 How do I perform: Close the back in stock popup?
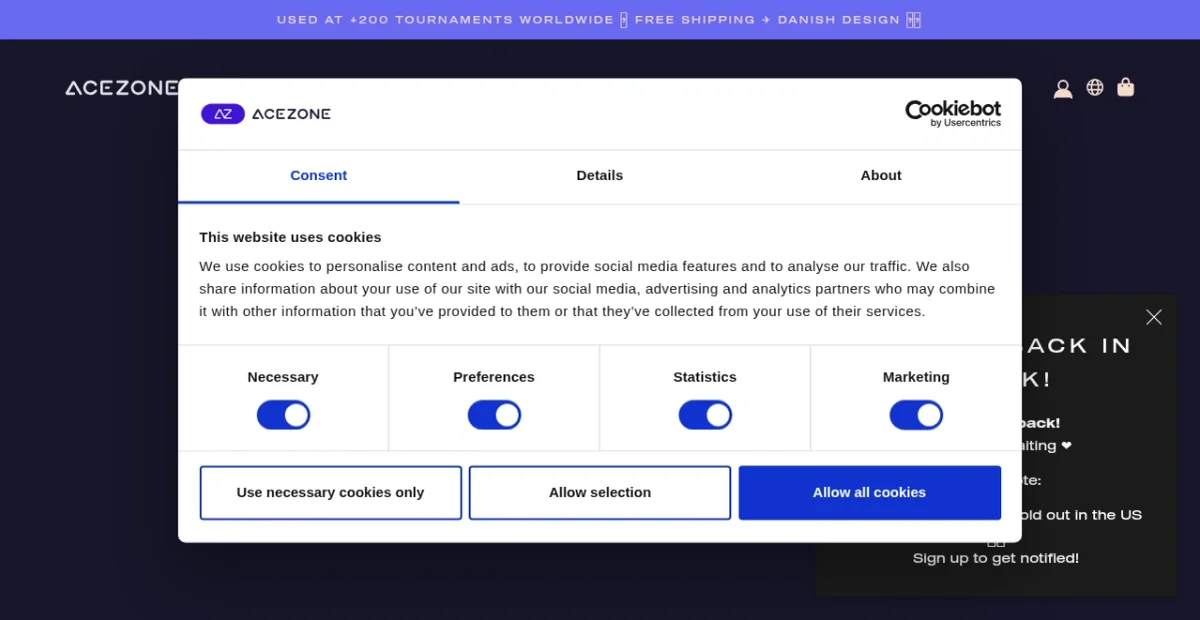pyautogui.click(x=1154, y=317)
